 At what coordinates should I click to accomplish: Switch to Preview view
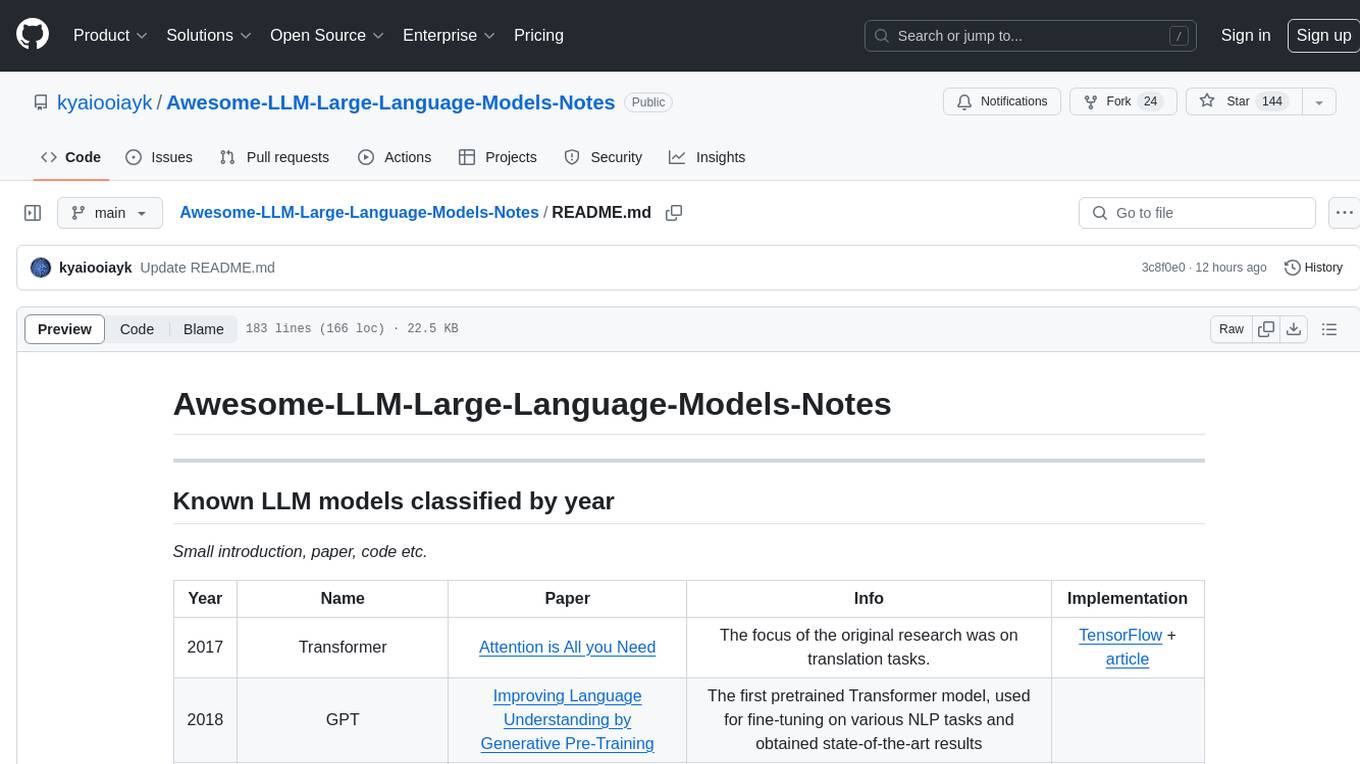65,329
